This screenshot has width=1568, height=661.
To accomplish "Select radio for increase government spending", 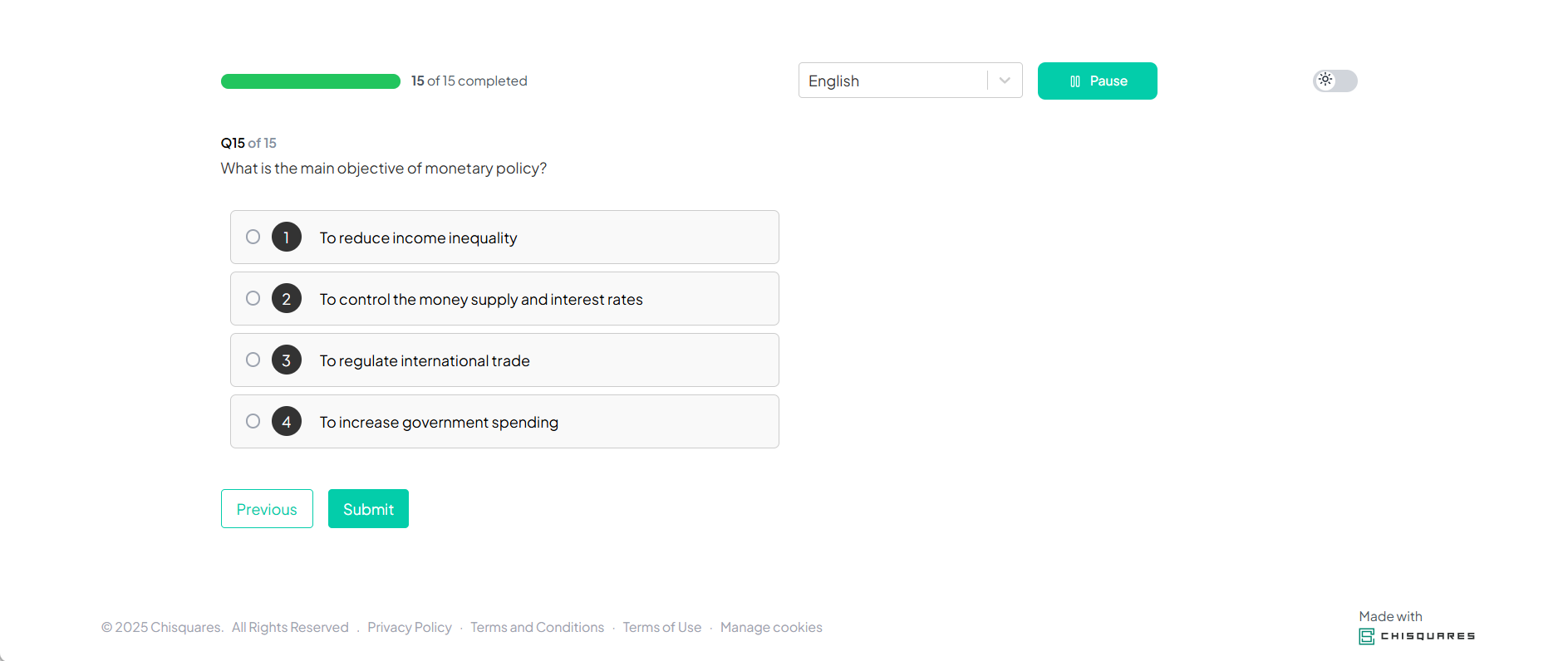I will [253, 421].
